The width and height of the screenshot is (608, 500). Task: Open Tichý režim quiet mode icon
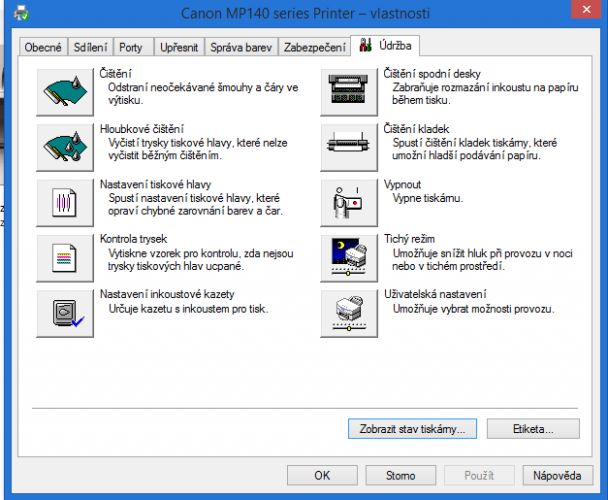[349, 258]
